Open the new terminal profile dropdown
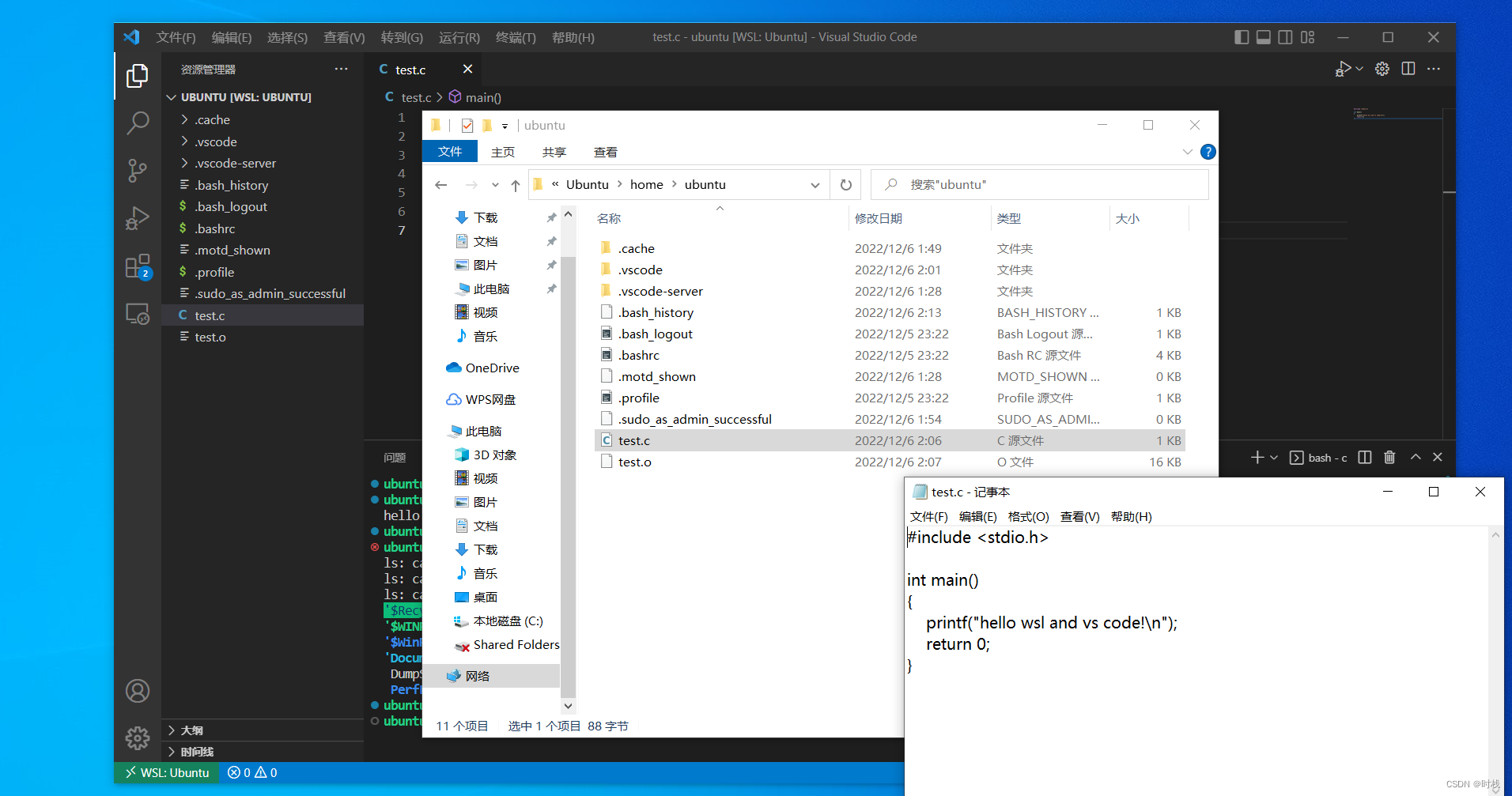Screen dimensions: 1512x796 tap(1274, 458)
